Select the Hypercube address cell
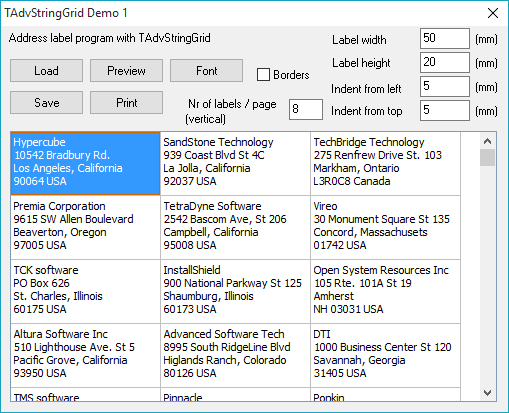The width and height of the screenshot is (509, 413). coord(85,163)
